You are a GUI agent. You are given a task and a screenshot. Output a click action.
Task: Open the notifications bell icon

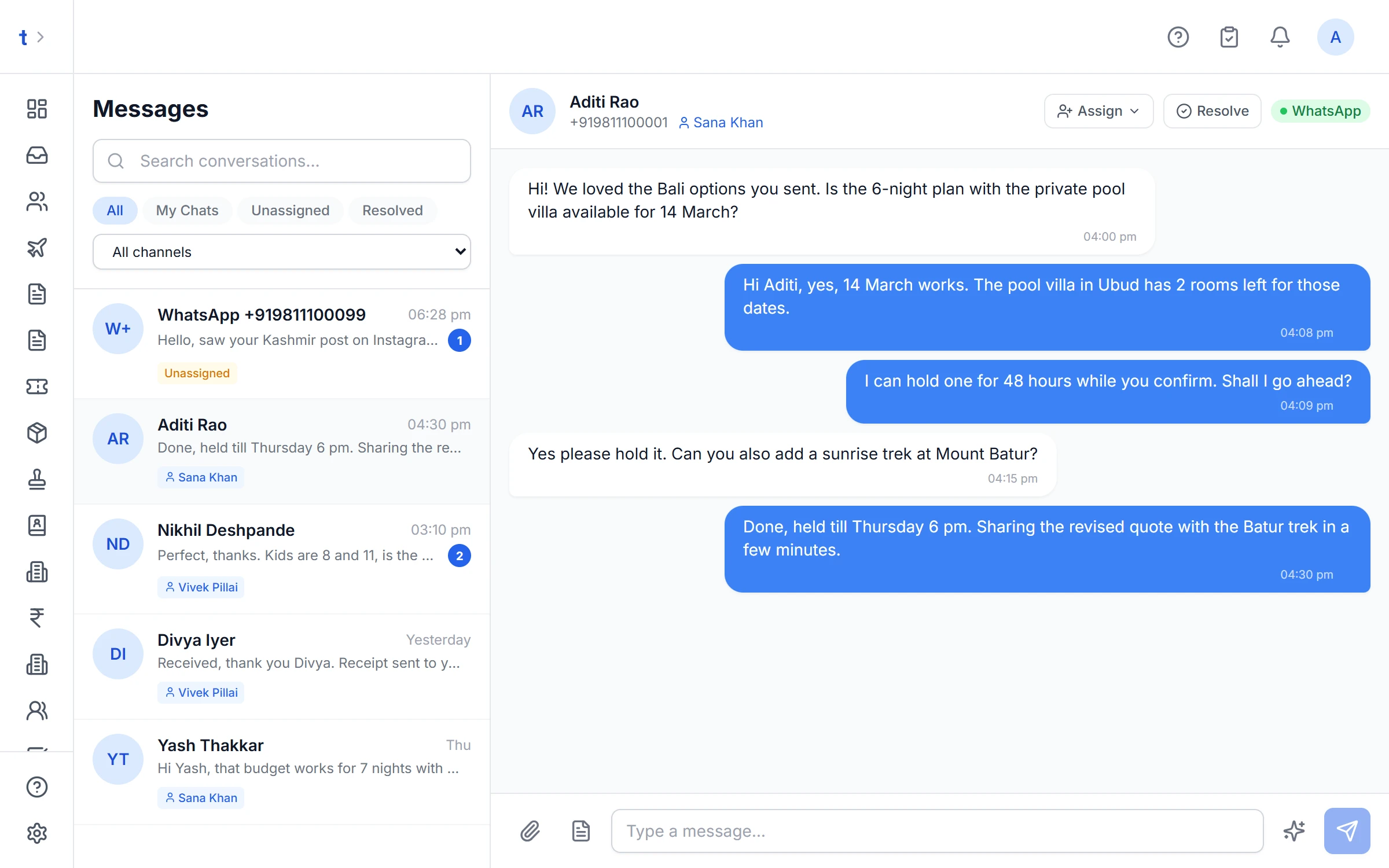click(x=1280, y=37)
